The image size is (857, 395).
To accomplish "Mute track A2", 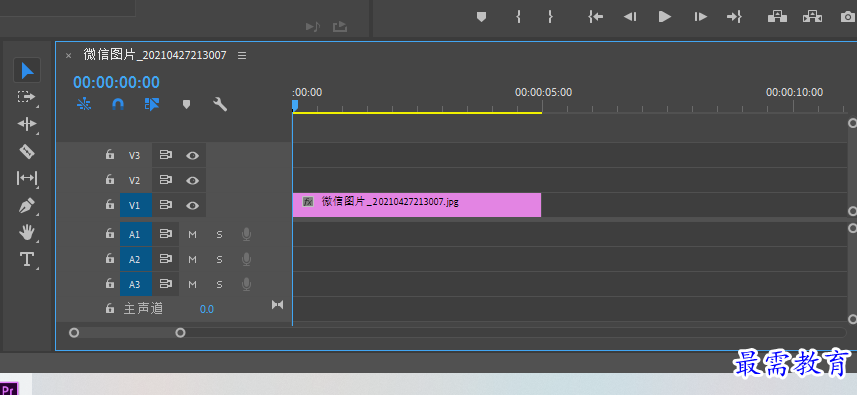I will (192, 260).
